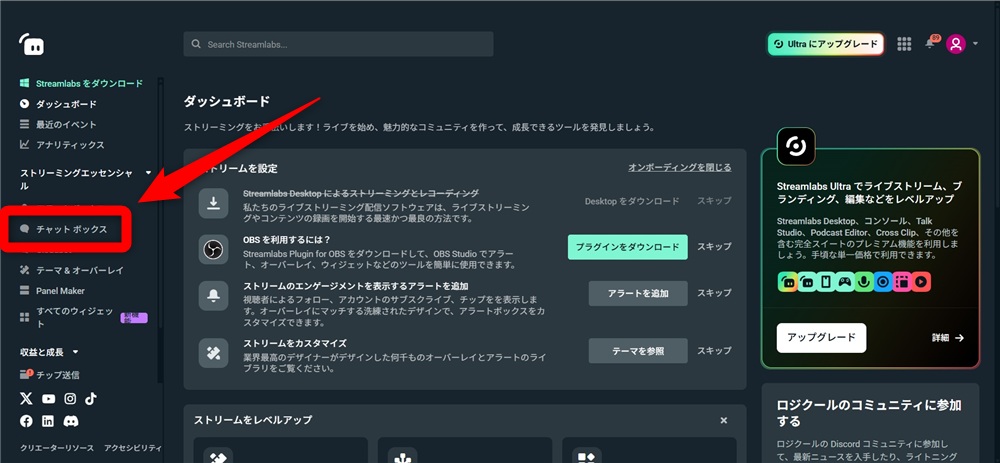Image resolution: width=1000 pixels, height=463 pixels.
Task: Click the アップグレード button in Ultra card
Action: click(x=821, y=338)
